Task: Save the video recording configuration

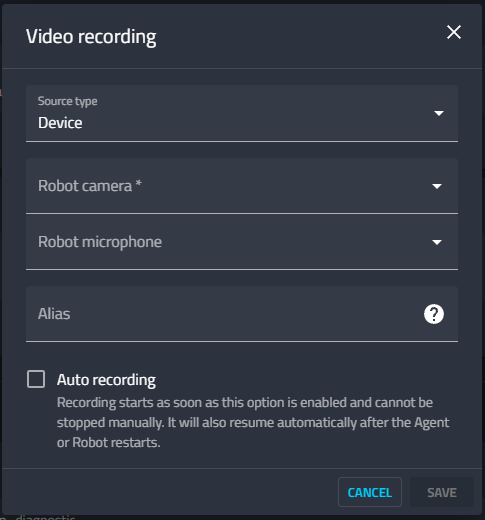Action: click(442, 492)
